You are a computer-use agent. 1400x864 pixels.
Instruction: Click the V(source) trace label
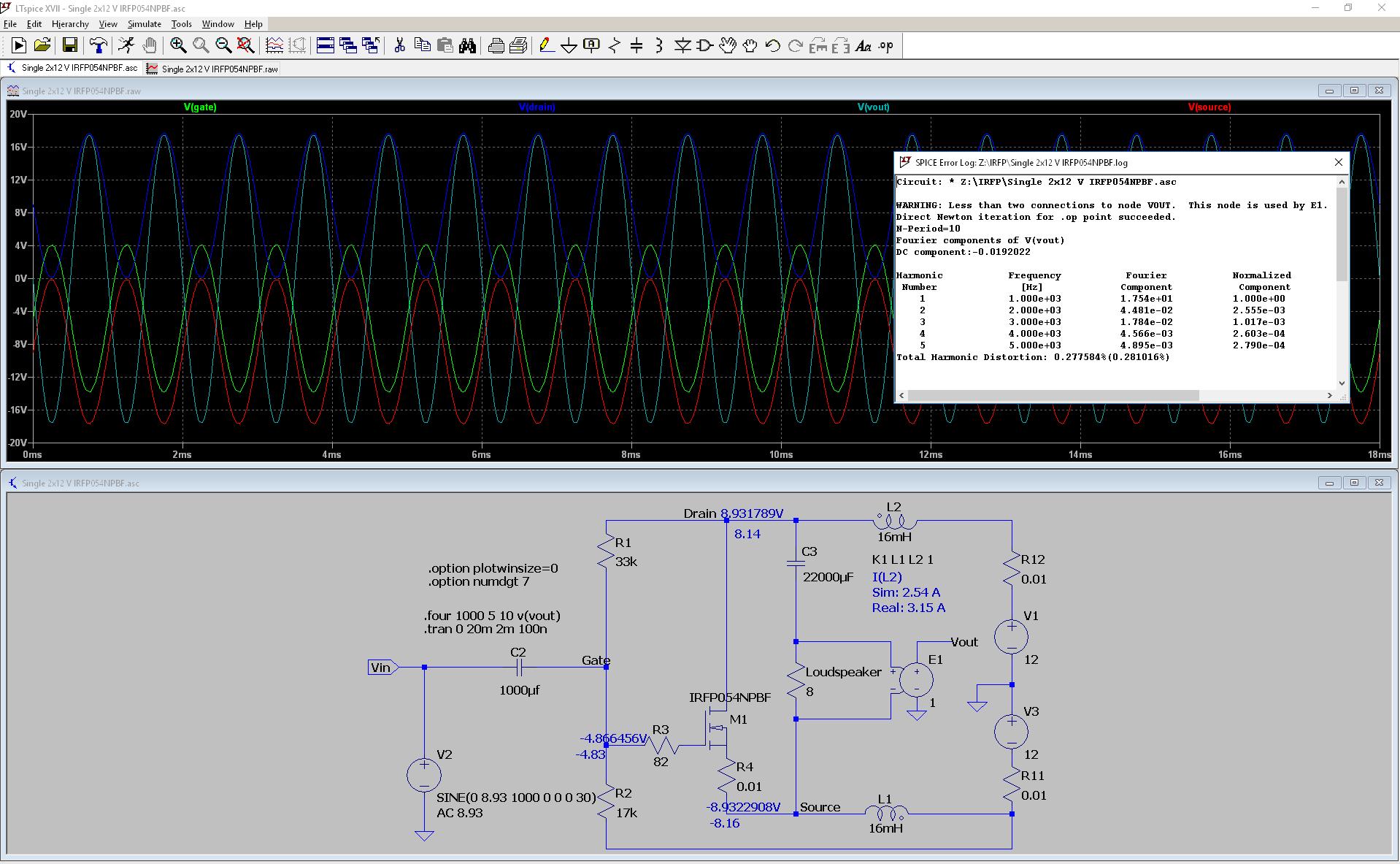[x=1209, y=107]
